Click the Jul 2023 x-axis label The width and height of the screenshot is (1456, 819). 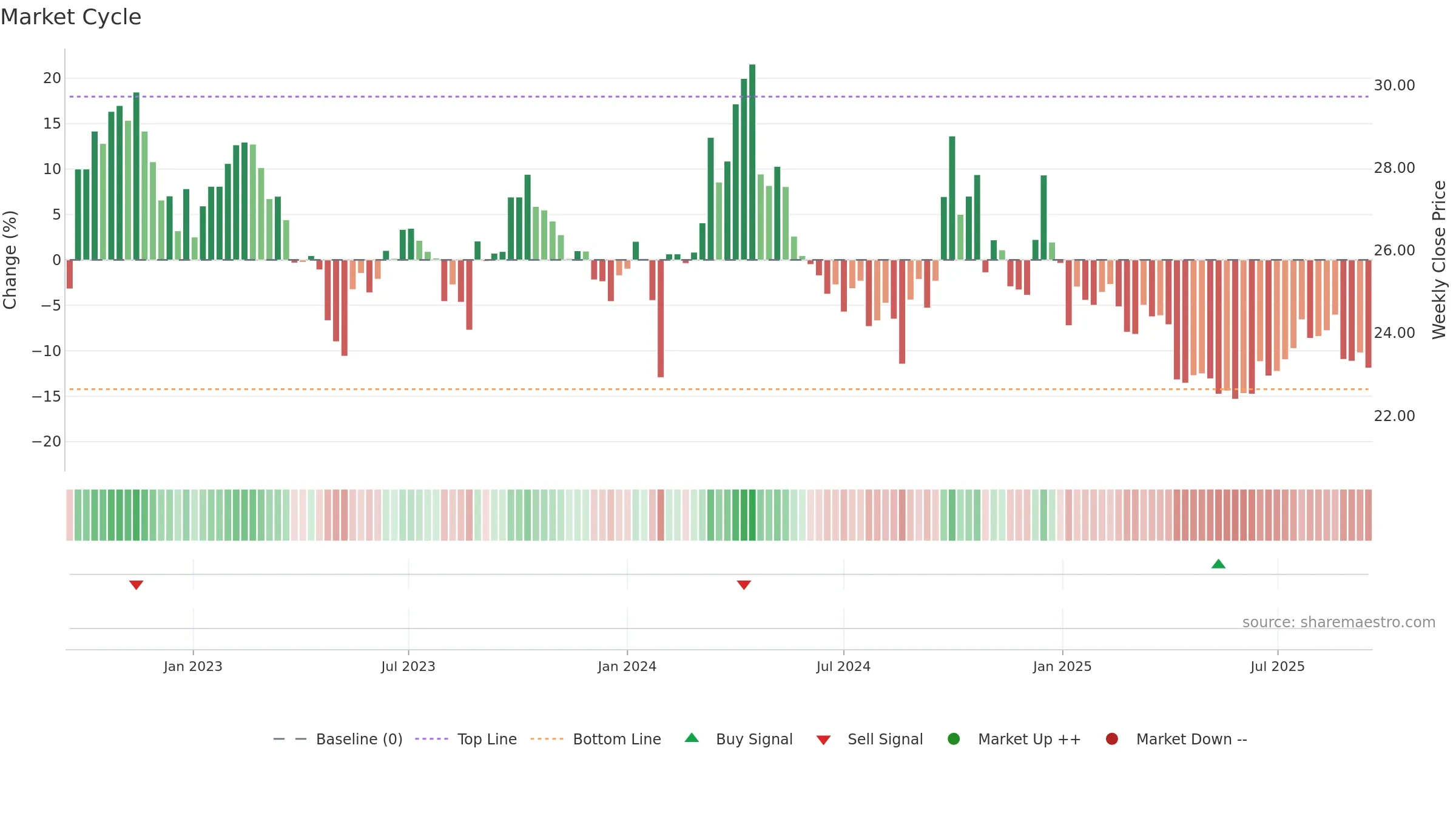(408, 666)
